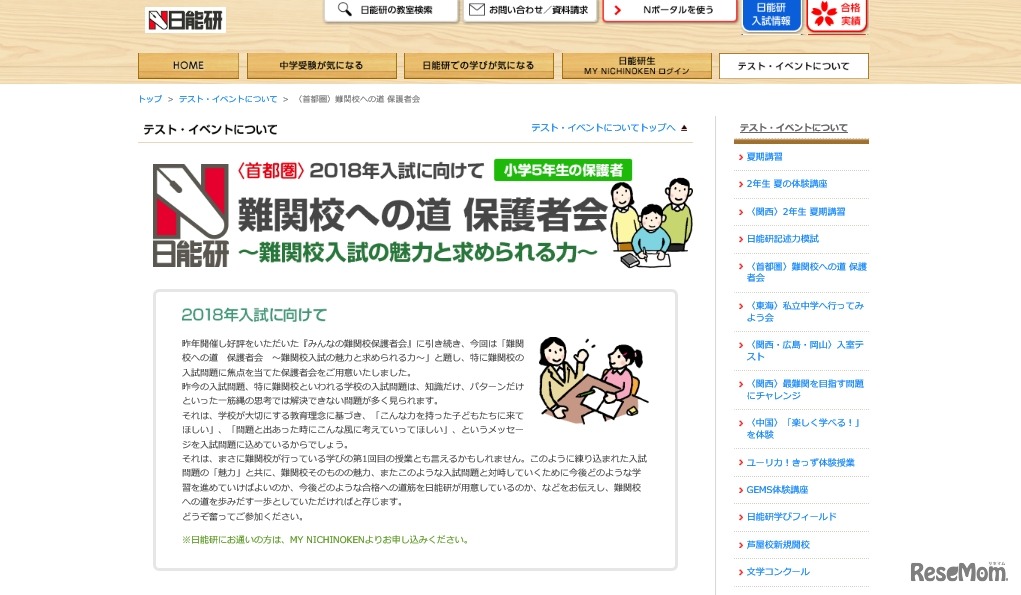Click the envelope icon next to お問い合わせ
The width and height of the screenshot is (1021, 595).
pyautogui.click(x=477, y=11)
